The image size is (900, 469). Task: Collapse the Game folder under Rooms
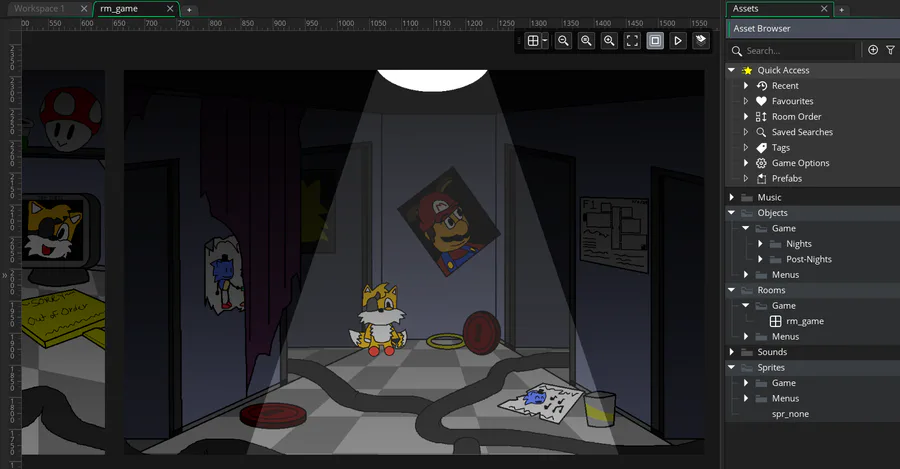tap(746, 306)
